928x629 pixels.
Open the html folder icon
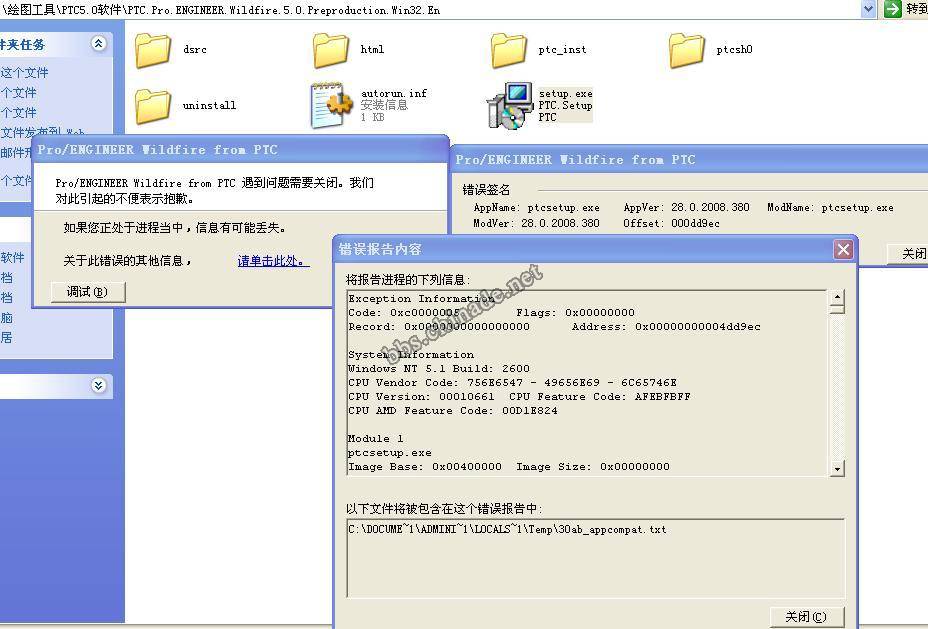331,50
